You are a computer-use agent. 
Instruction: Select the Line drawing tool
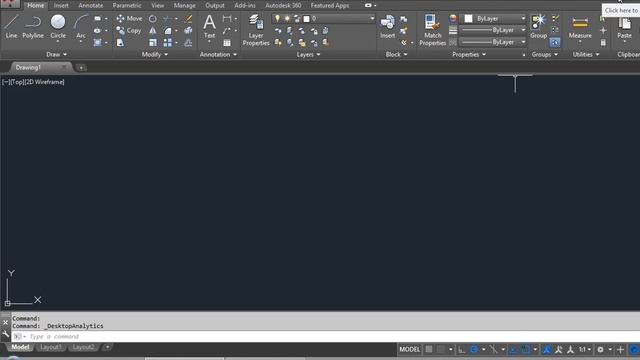tap(11, 27)
